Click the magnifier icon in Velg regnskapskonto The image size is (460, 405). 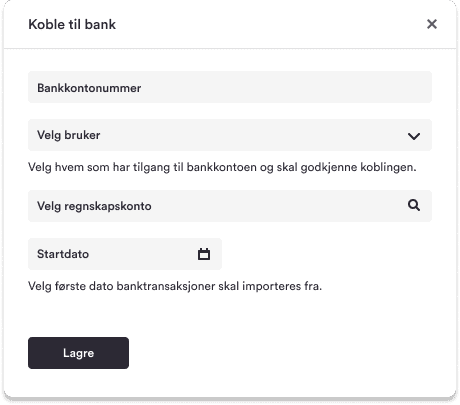point(414,205)
